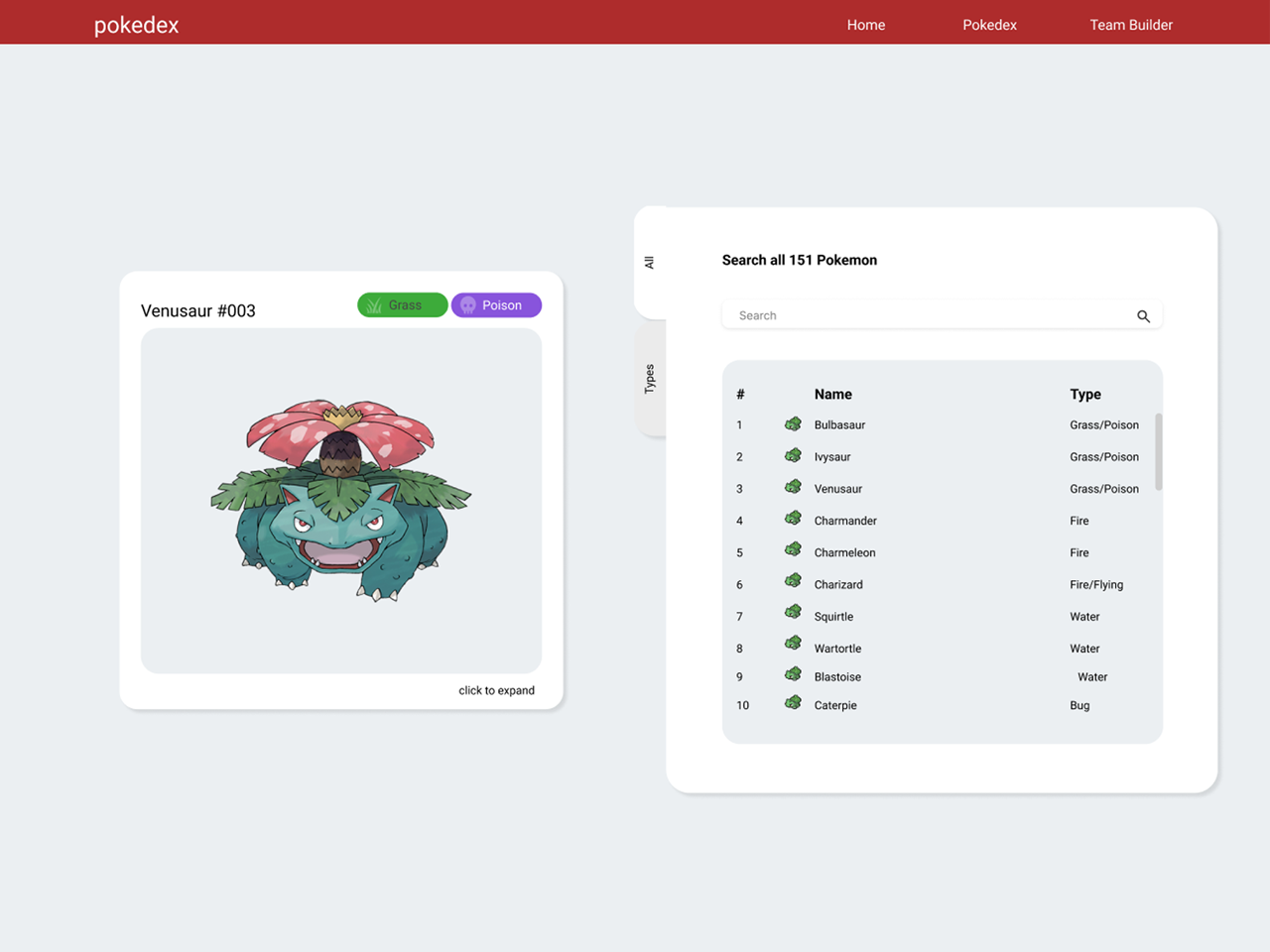The height and width of the screenshot is (952, 1270).
Task: Click the Ivysaur row sprite icon
Action: coord(793,455)
